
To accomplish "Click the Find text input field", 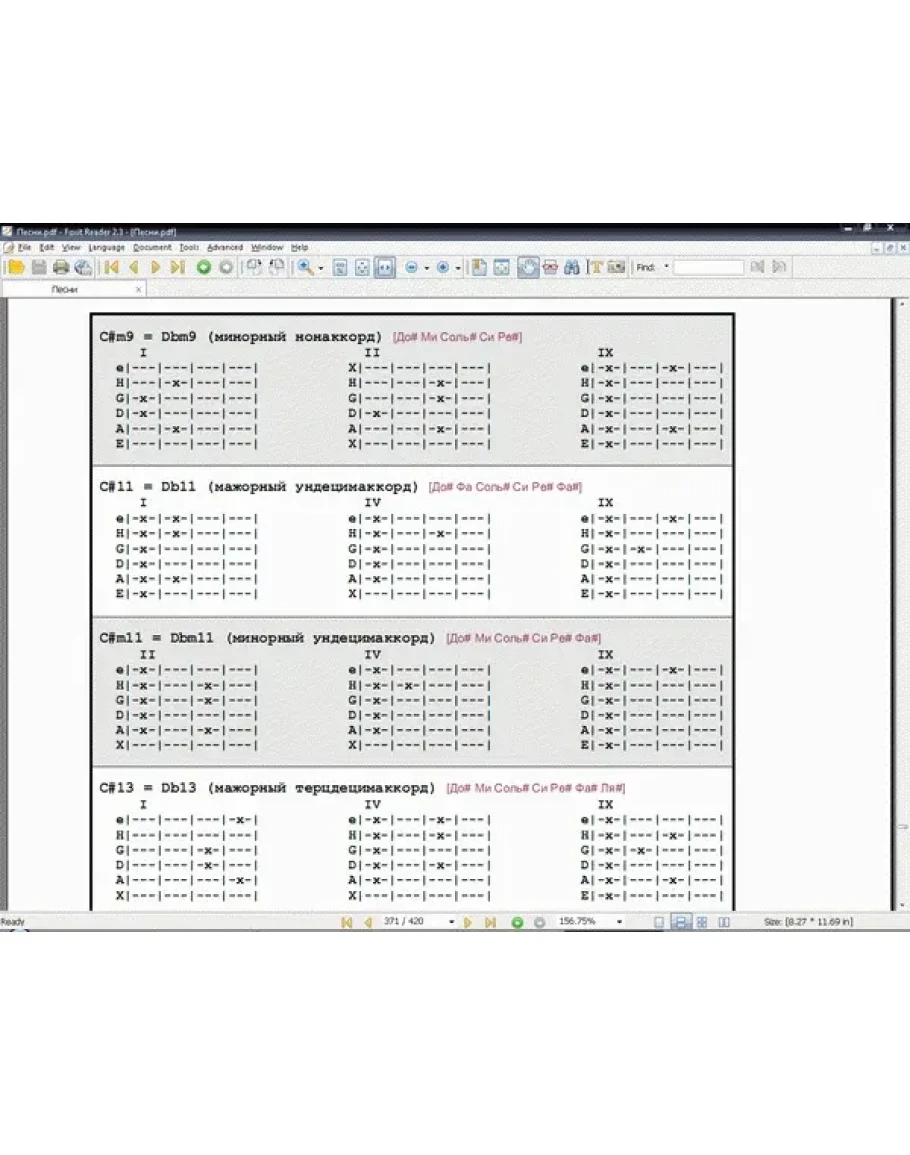I will click(708, 267).
